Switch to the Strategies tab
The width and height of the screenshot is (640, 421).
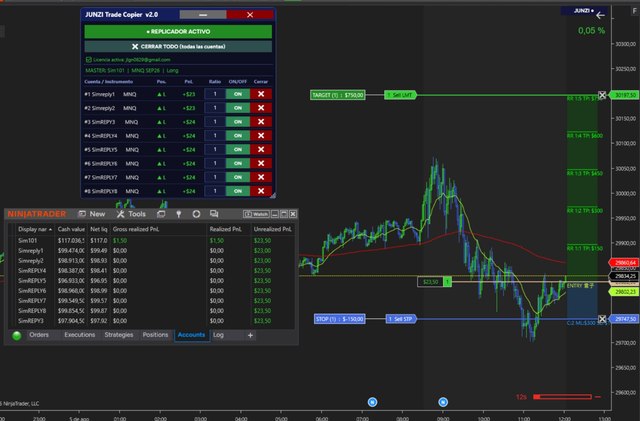click(x=119, y=335)
